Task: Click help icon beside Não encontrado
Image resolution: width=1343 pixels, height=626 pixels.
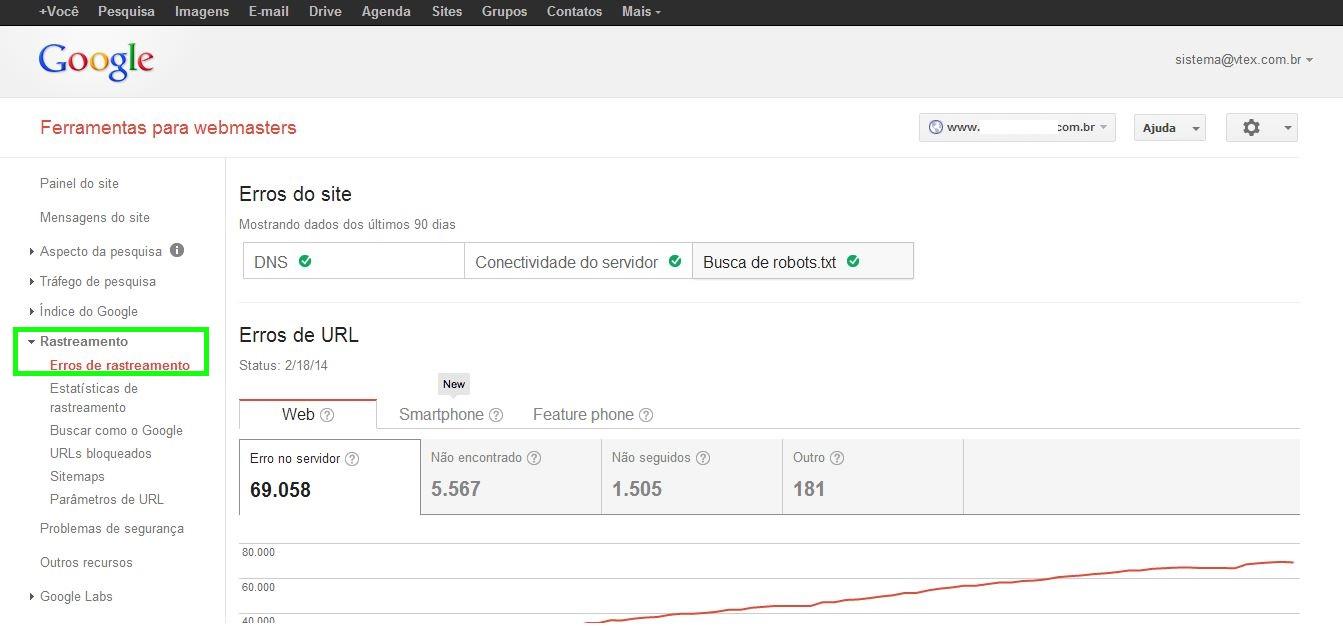Action: coord(534,458)
